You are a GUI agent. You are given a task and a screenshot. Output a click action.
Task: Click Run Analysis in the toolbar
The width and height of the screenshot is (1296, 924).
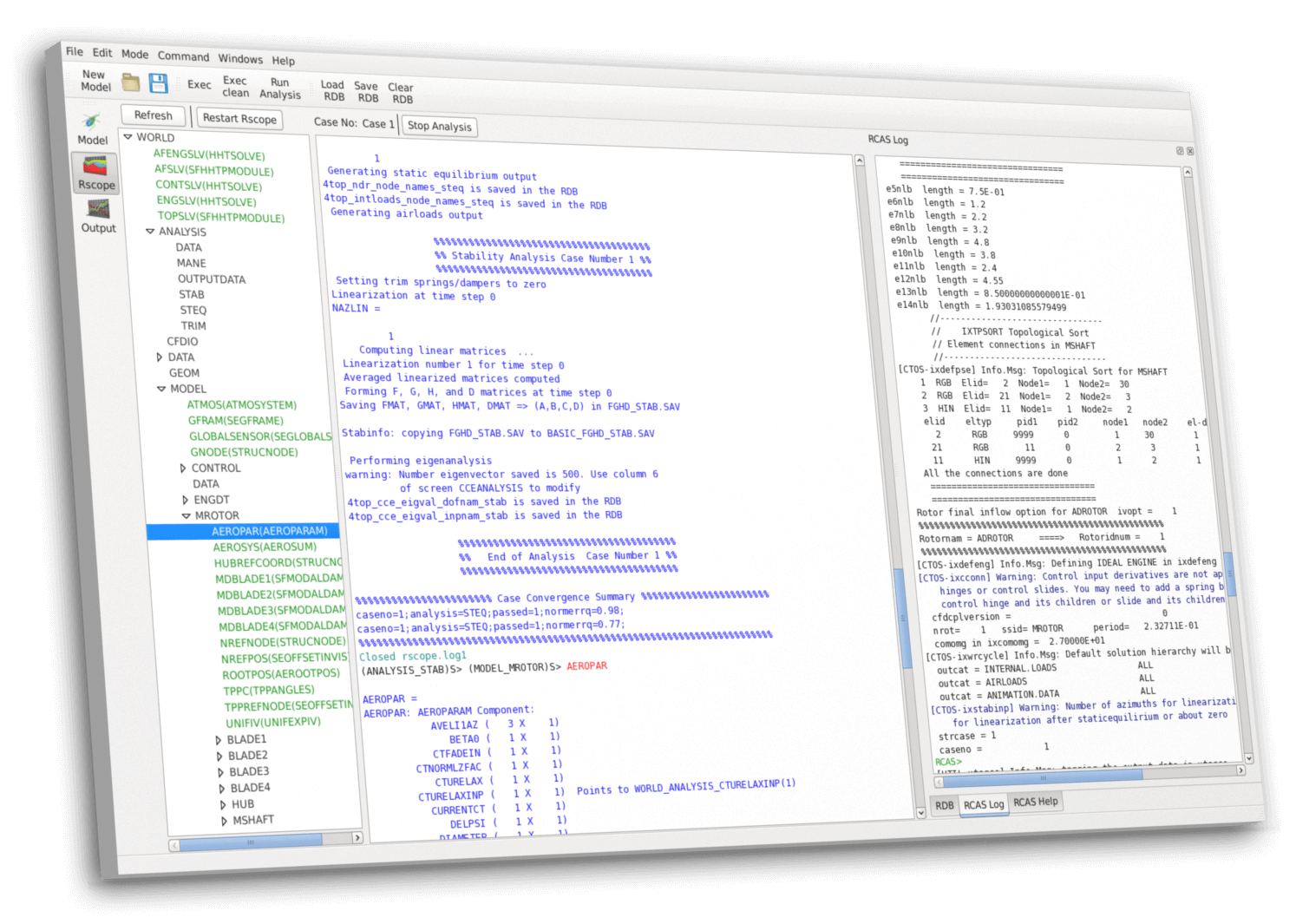tap(279, 88)
